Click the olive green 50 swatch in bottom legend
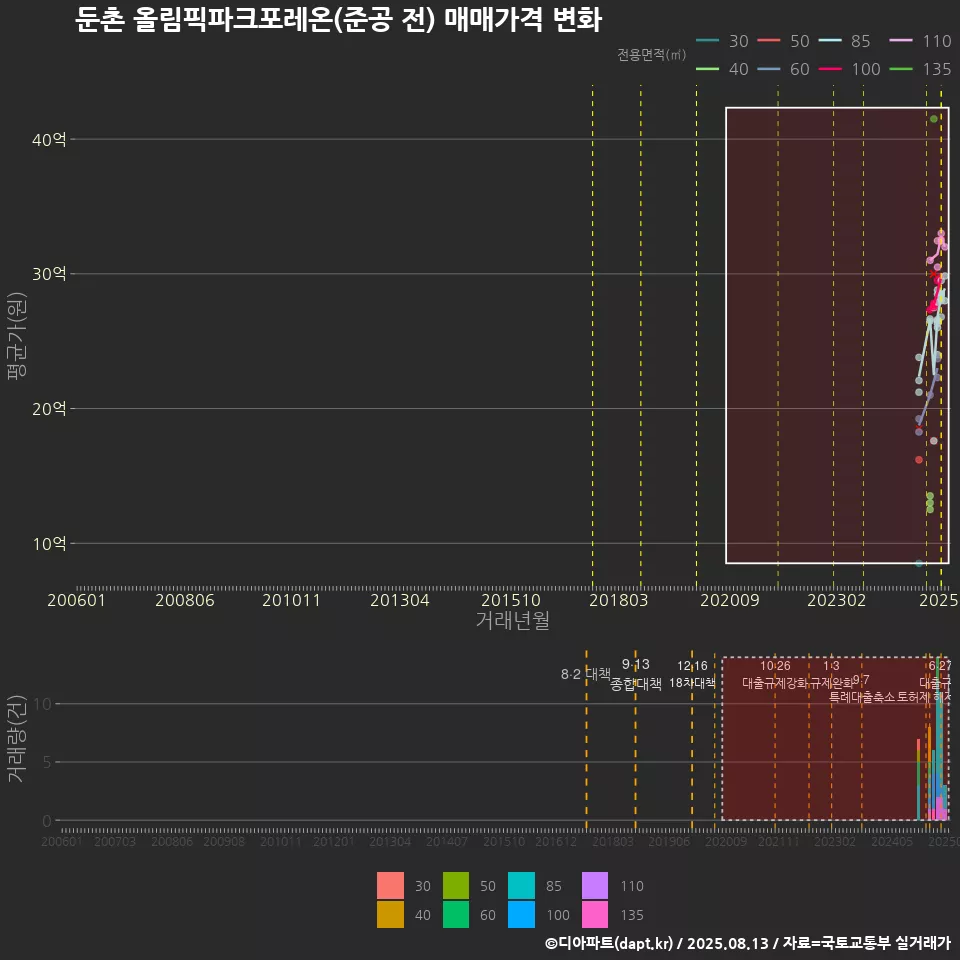Viewport: 960px width, 960px height. click(x=456, y=885)
